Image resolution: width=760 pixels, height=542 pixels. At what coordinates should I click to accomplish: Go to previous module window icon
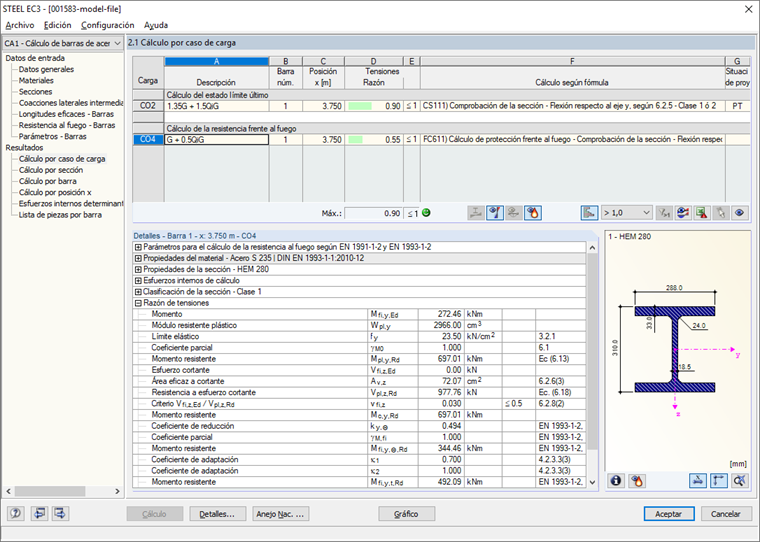[x=39, y=514]
